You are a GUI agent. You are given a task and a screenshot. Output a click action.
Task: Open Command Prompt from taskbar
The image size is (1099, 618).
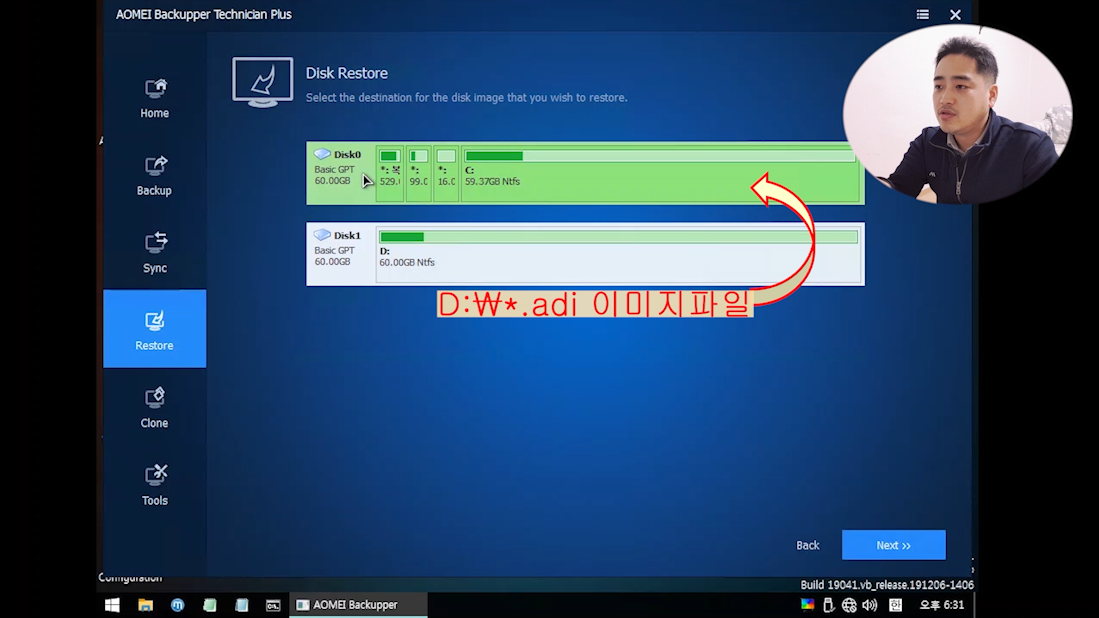coord(273,605)
